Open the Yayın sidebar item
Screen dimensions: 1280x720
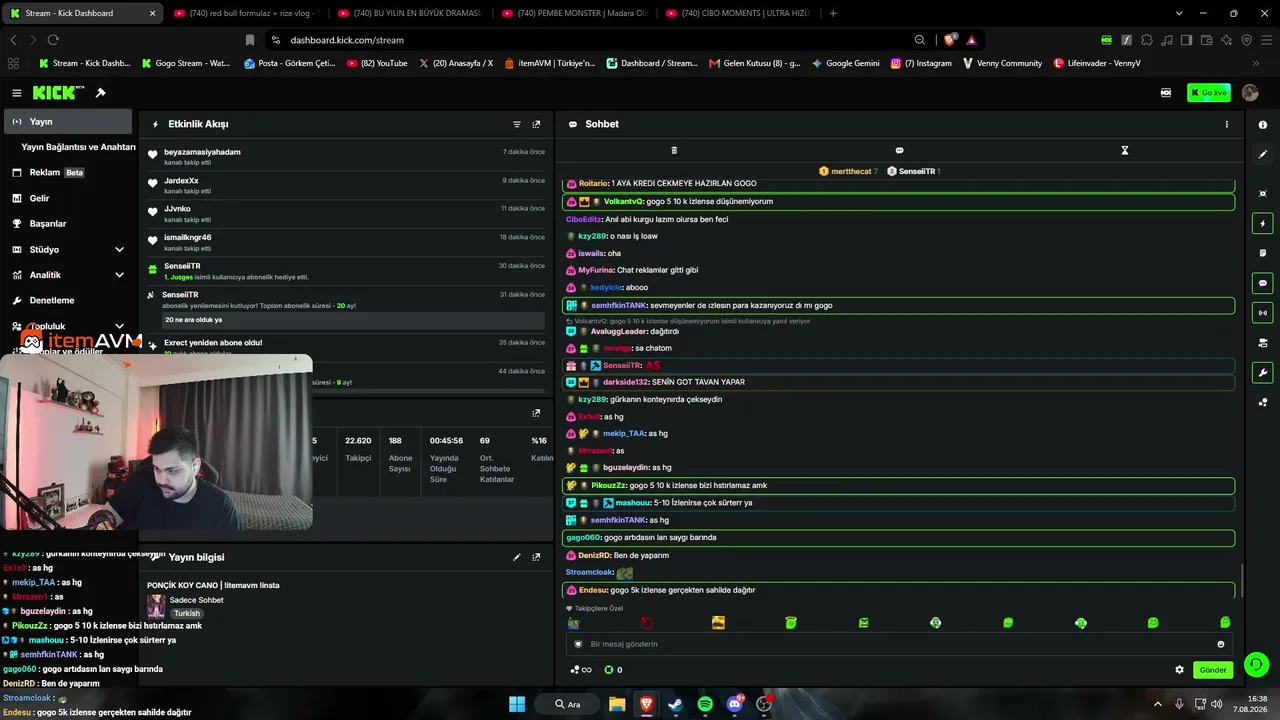coord(66,121)
